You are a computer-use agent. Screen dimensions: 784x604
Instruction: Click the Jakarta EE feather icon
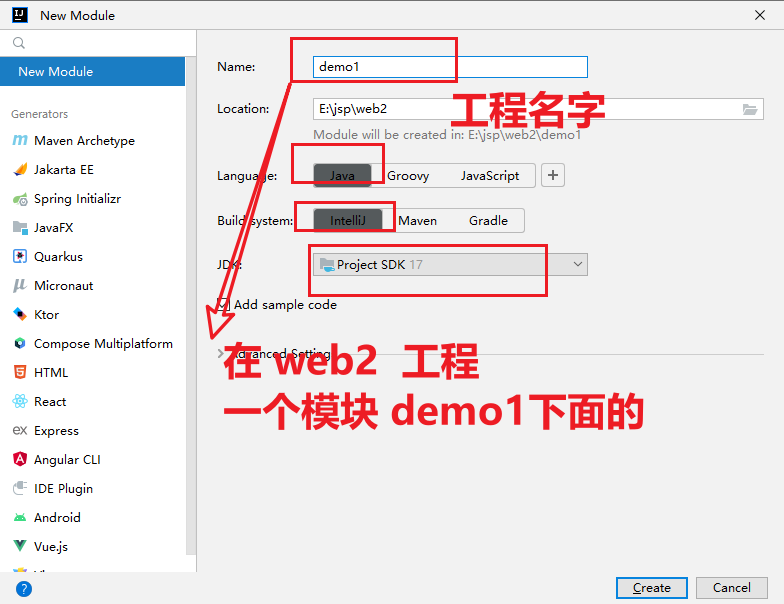coord(20,170)
